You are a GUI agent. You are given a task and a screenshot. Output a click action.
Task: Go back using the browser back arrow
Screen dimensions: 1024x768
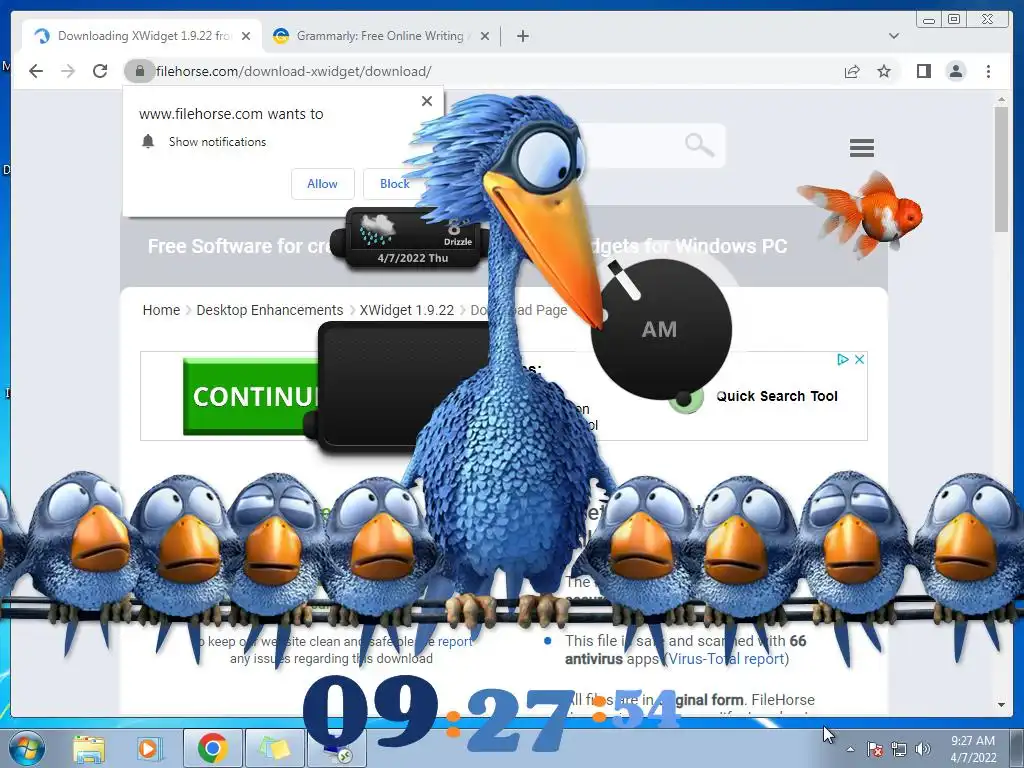click(x=36, y=71)
